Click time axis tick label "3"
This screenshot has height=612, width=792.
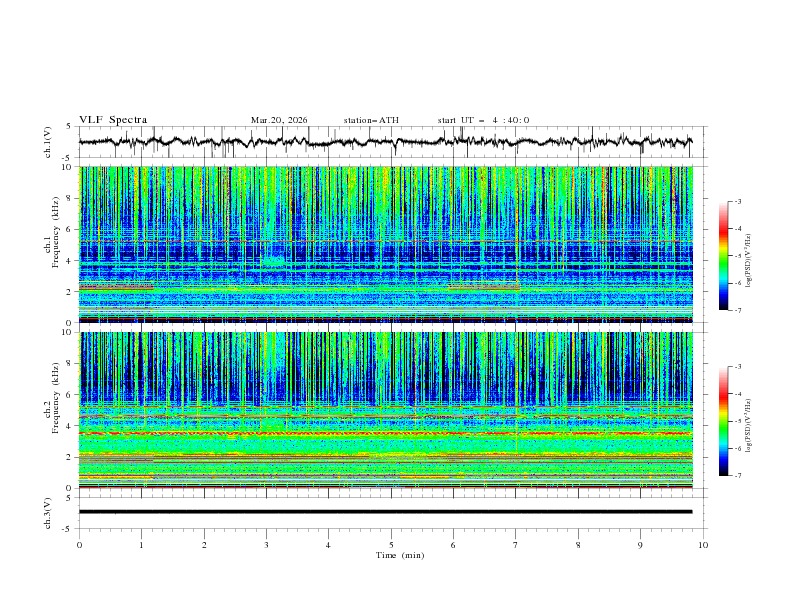click(x=266, y=545)
